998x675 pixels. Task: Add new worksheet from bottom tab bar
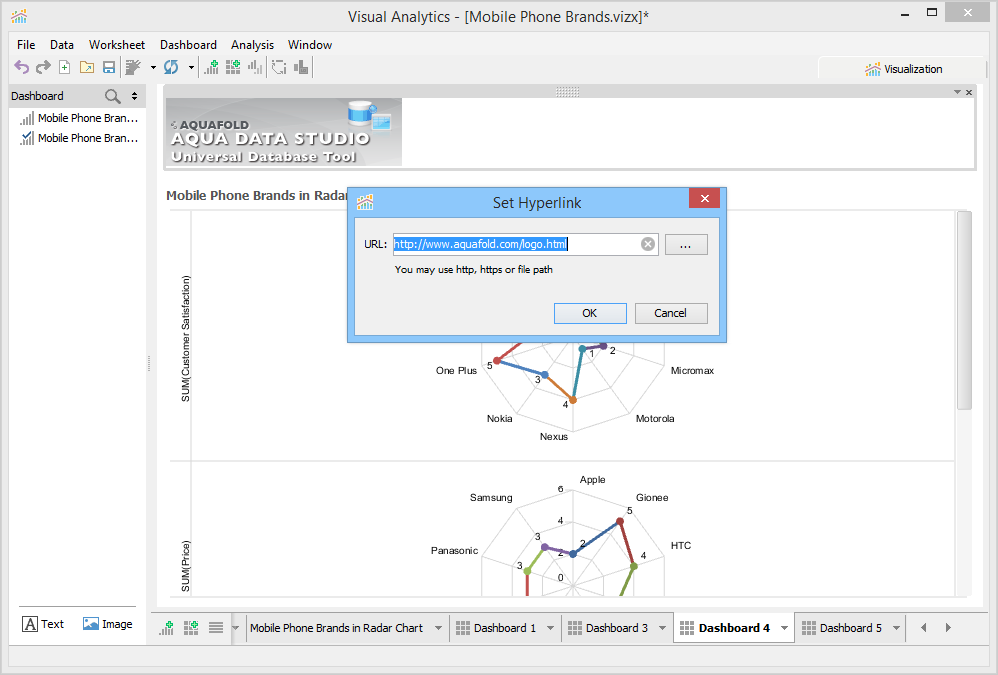(x=167, y=628)
